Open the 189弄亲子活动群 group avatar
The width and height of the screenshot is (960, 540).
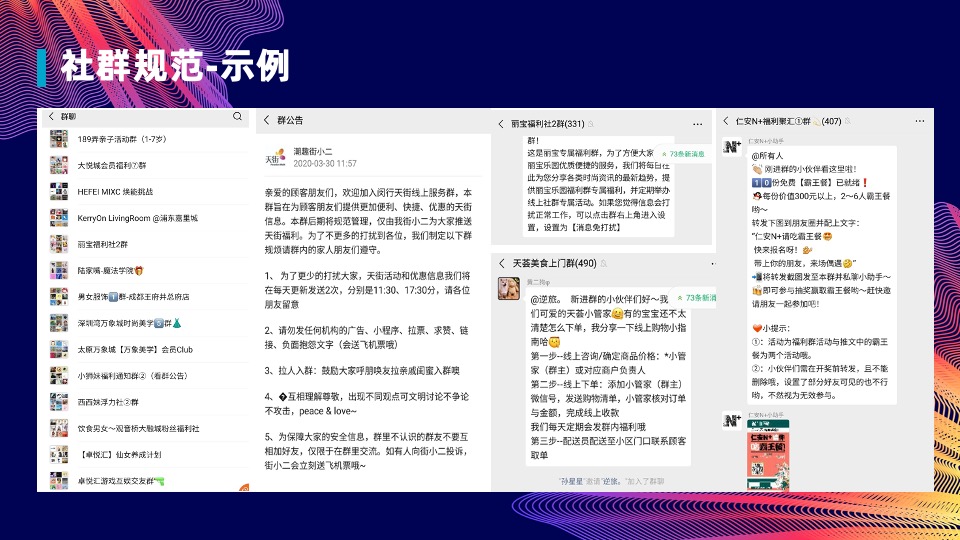point(59,139)
